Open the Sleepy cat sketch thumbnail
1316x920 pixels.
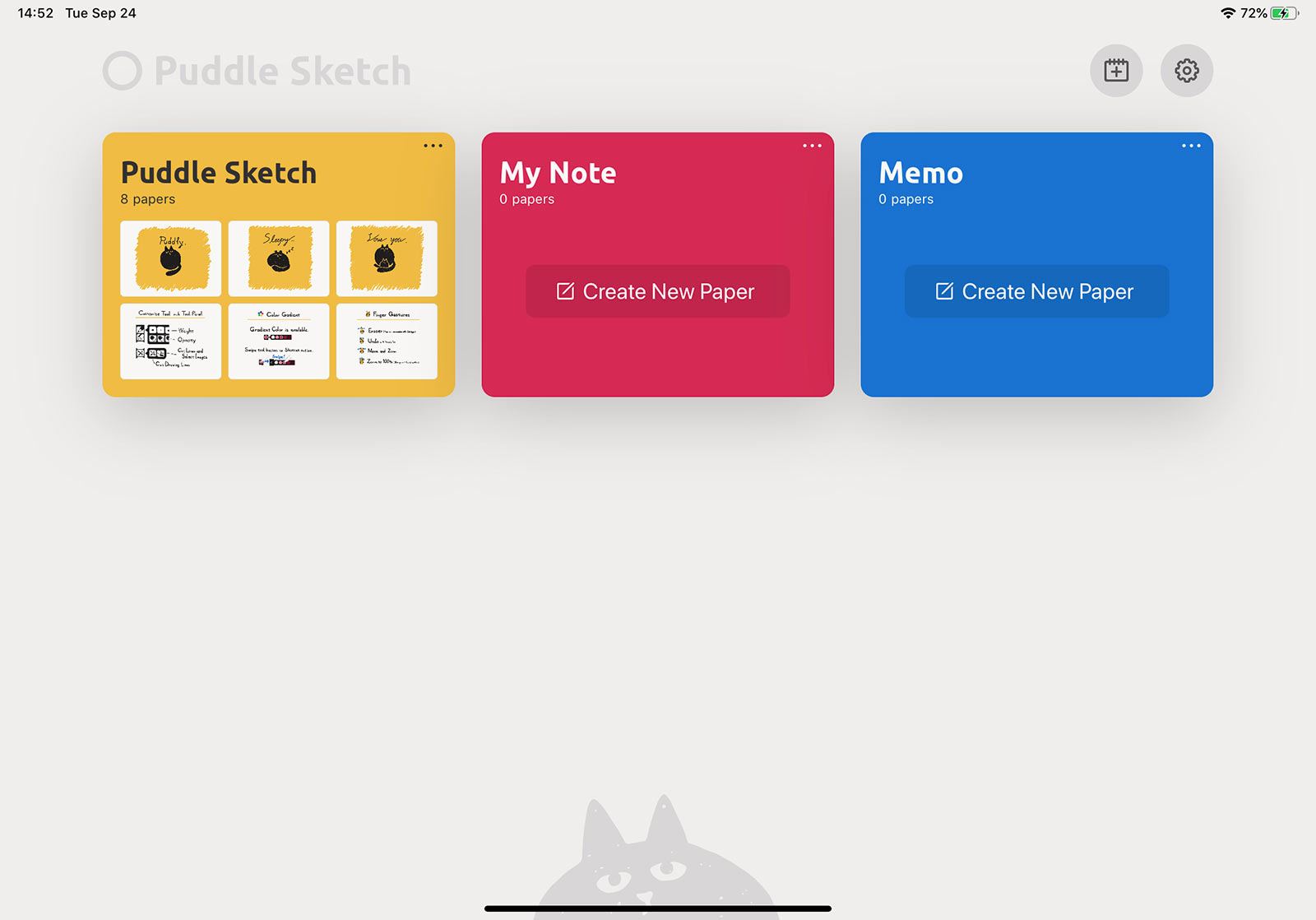click(x=279, y=258)
